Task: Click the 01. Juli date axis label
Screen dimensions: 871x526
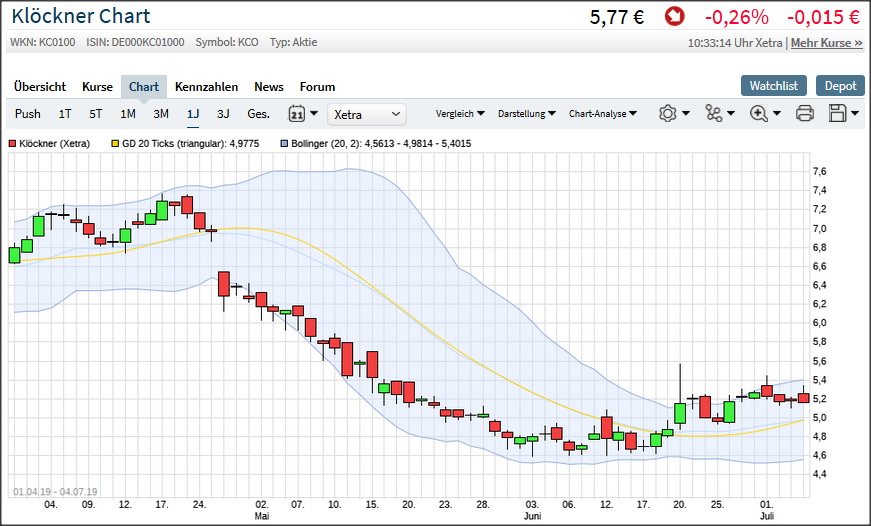Action: 767,510
